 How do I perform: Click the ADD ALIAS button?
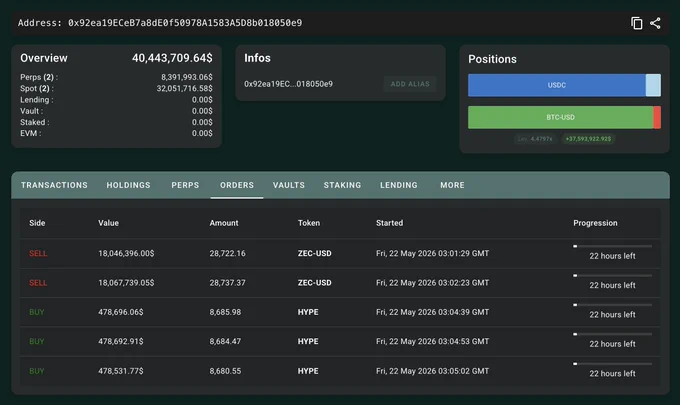pos(410,84)
